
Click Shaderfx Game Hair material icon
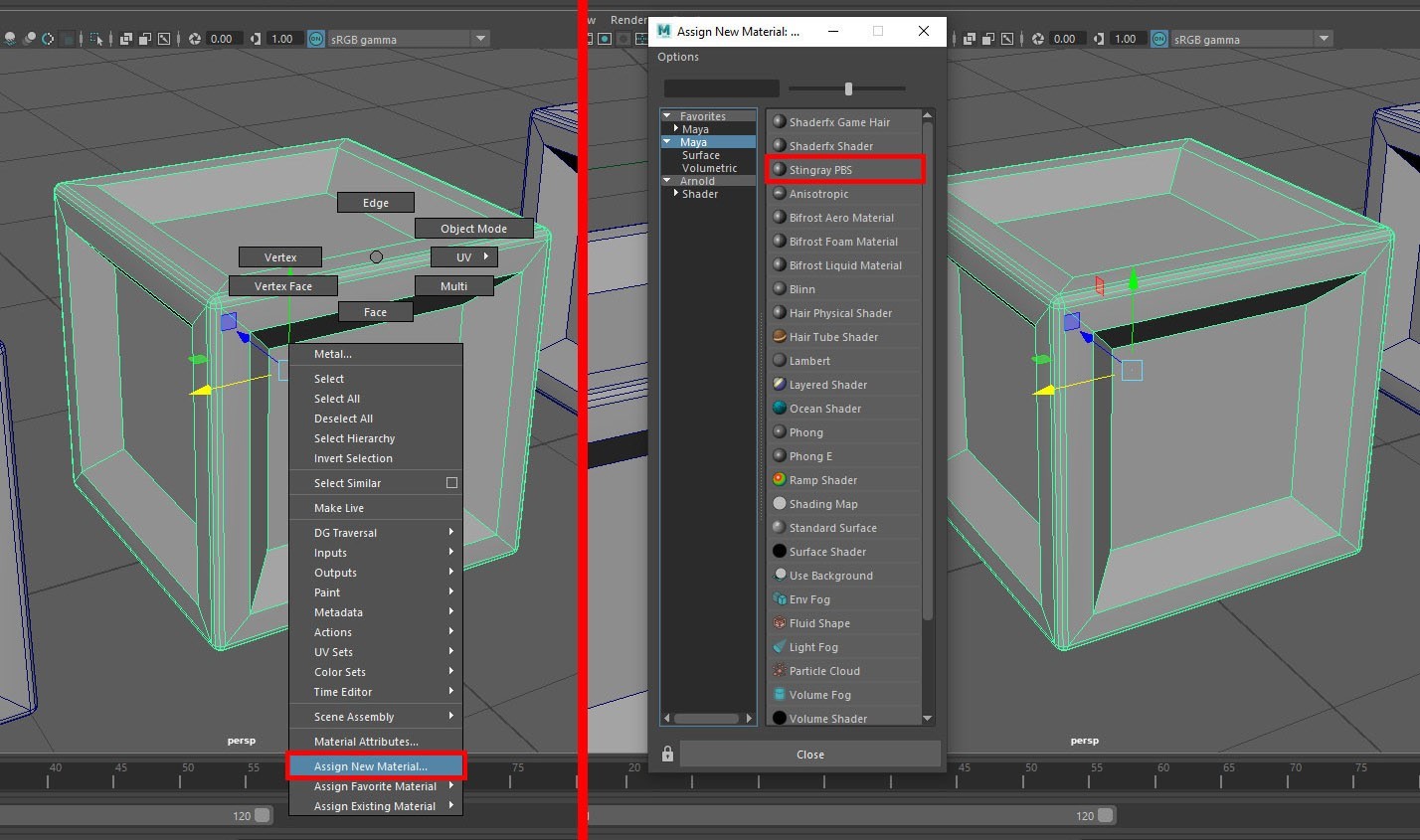coord(780,121)
